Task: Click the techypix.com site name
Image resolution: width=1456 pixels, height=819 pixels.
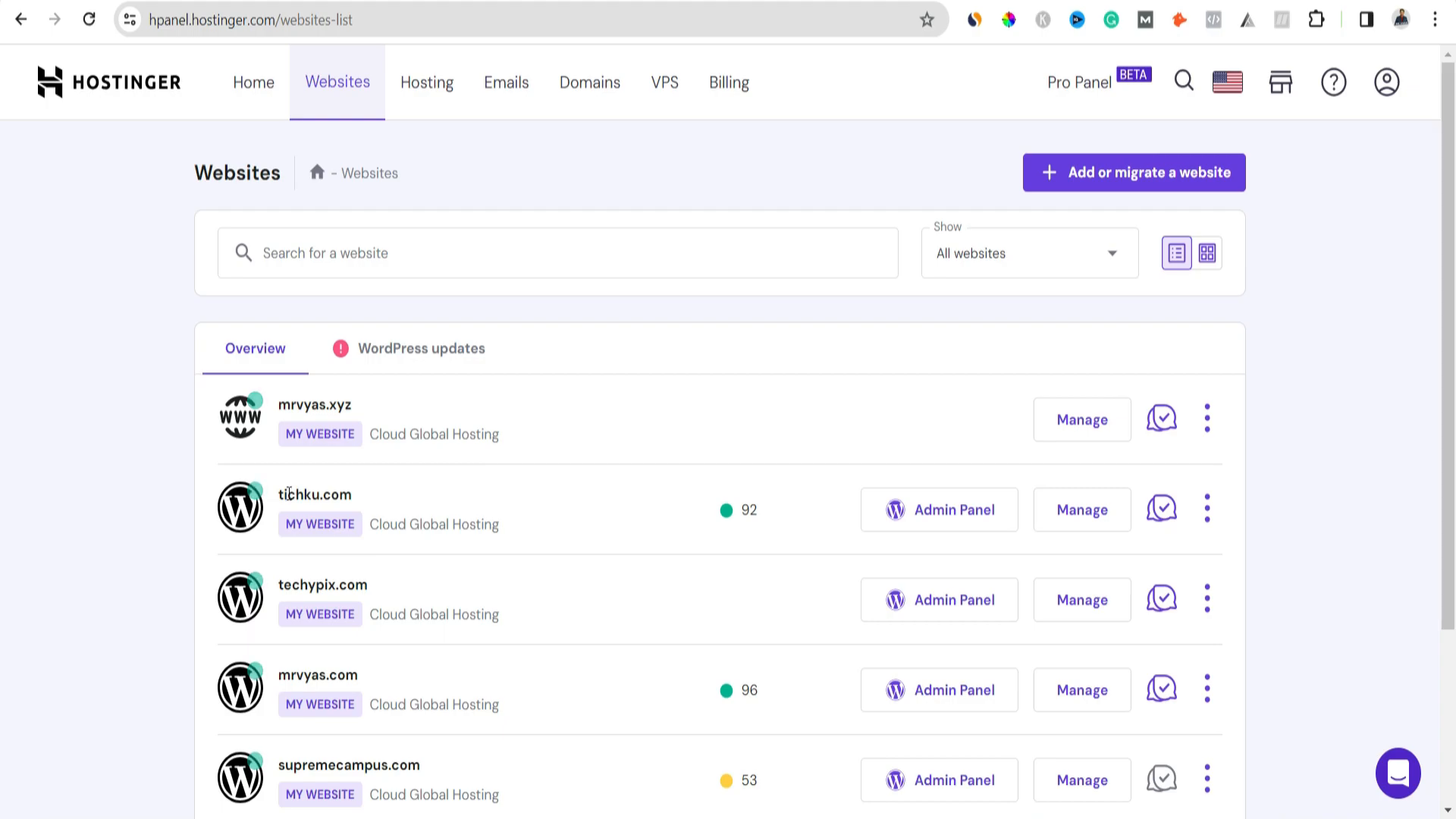Action: 322,585
